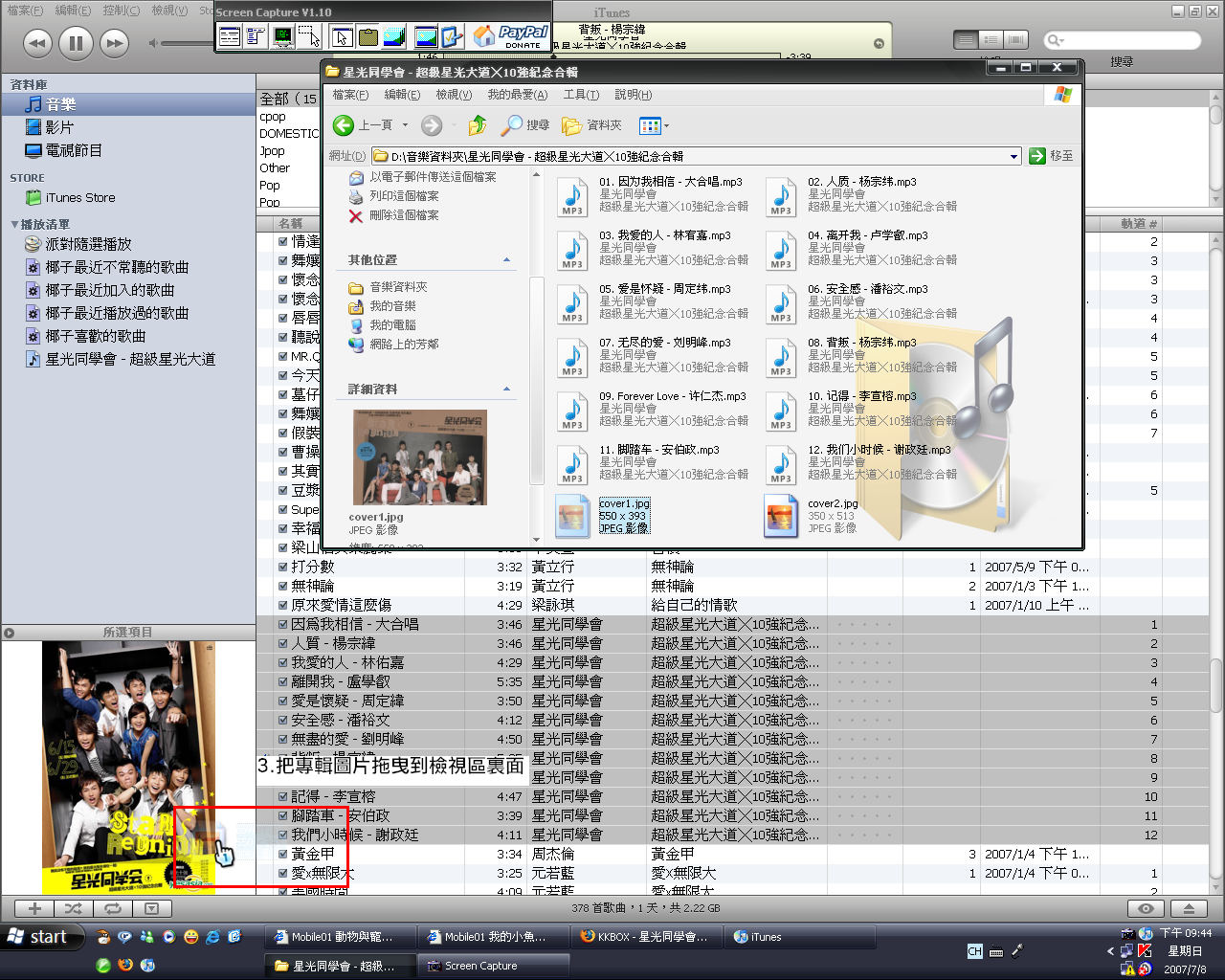Open Explorer's 工具 menu
The width and height of the screenshot is (1225, 980).
581,95
